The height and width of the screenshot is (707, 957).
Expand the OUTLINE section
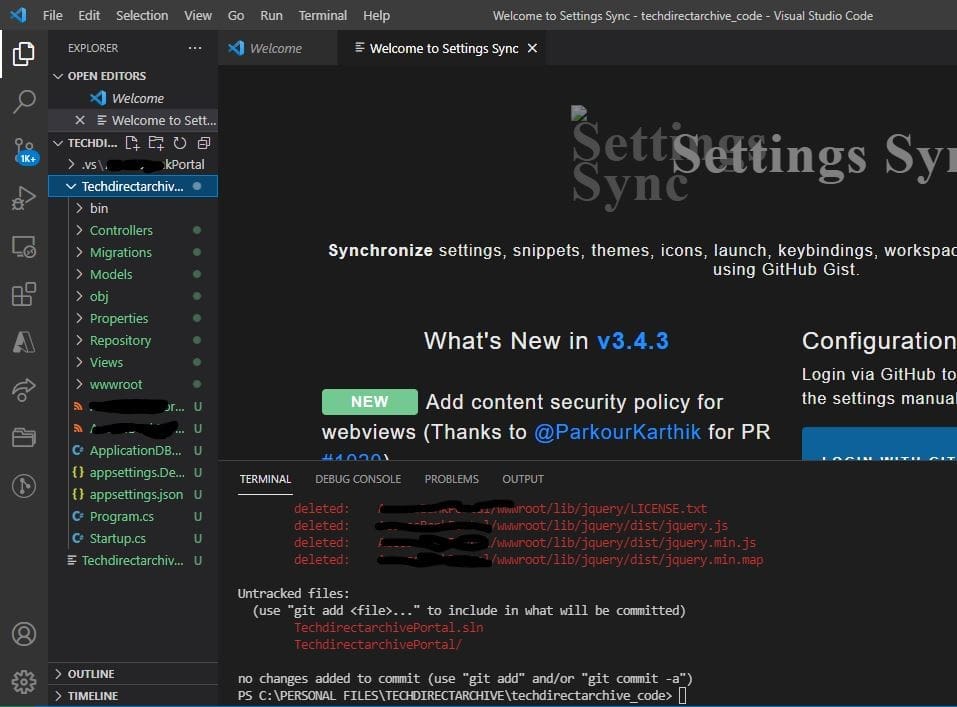coord(91,674)
